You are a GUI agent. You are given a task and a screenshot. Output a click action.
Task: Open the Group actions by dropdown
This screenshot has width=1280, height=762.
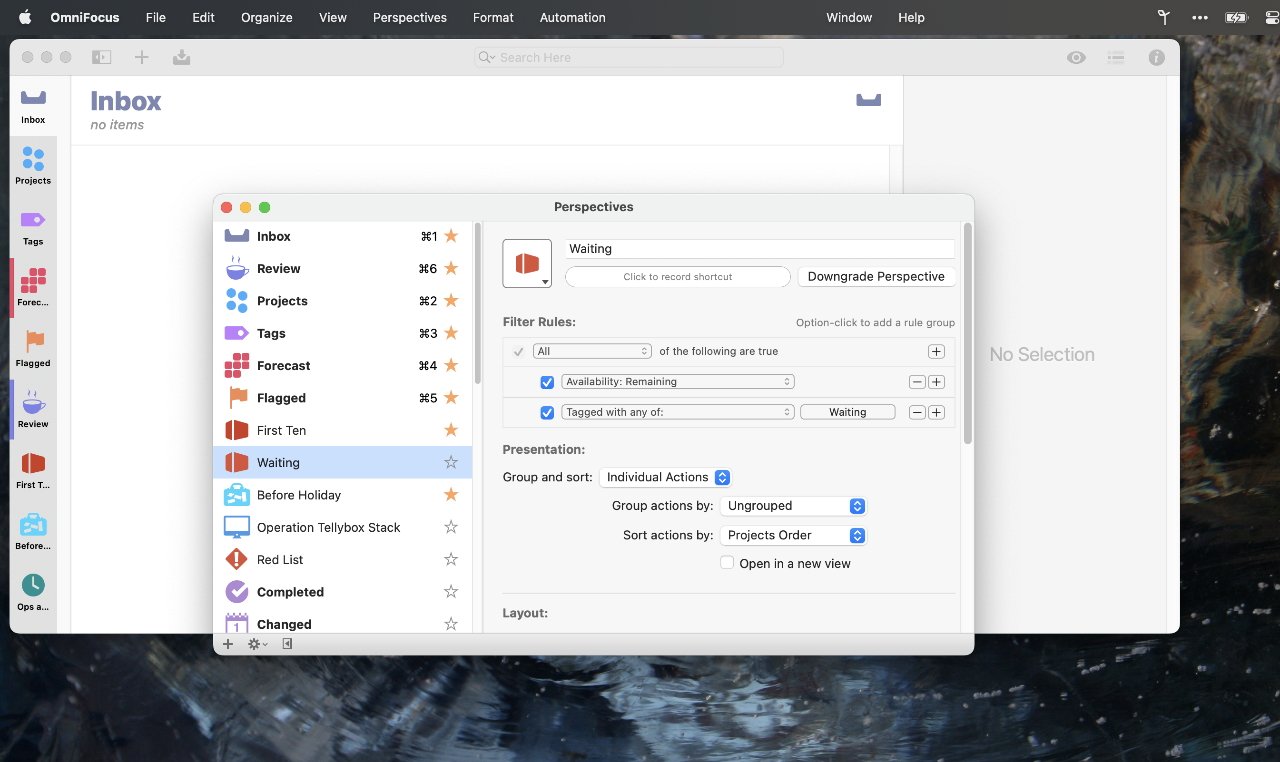click(x=792, y=506)
